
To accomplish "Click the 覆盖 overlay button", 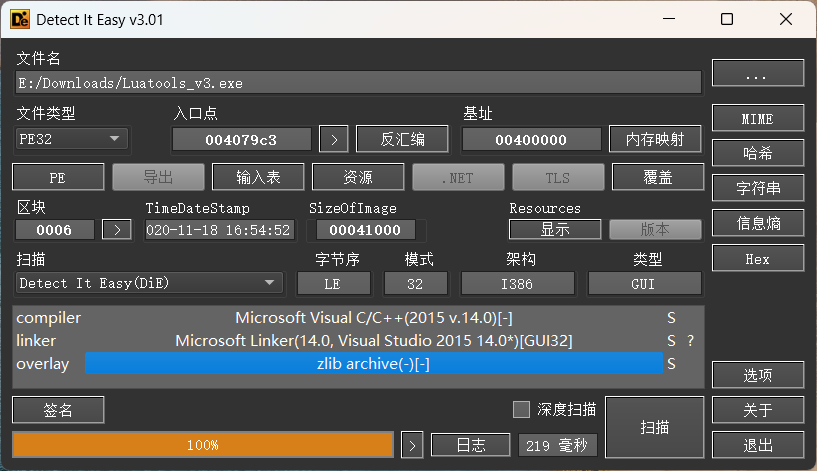I will 658,177.
